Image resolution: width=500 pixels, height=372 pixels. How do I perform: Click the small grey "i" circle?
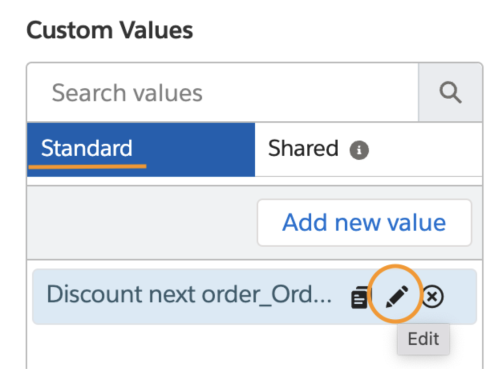coord(359,150)
